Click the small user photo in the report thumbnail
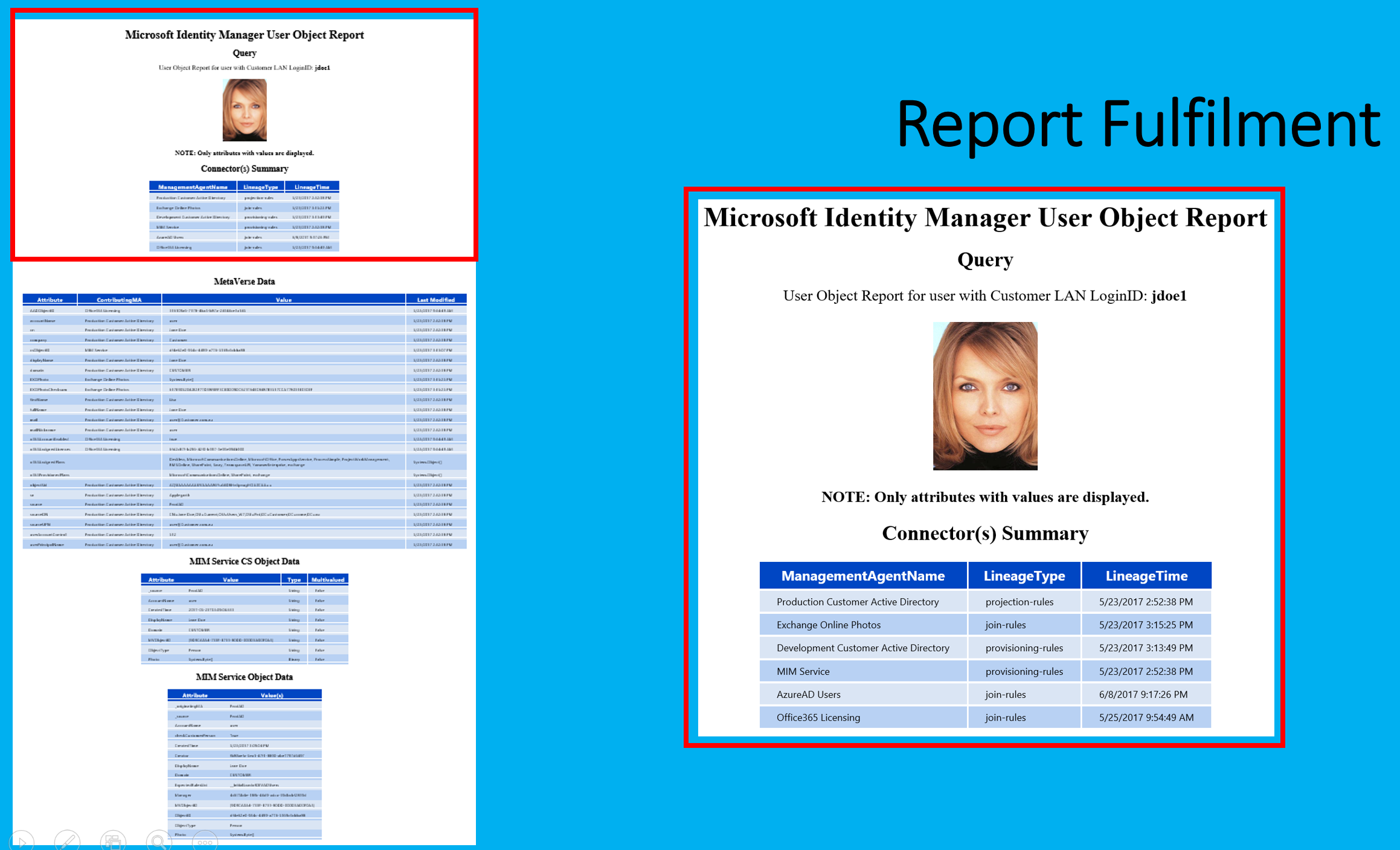The height and width of the screenshot is (850, 1400). click(244, 110)
